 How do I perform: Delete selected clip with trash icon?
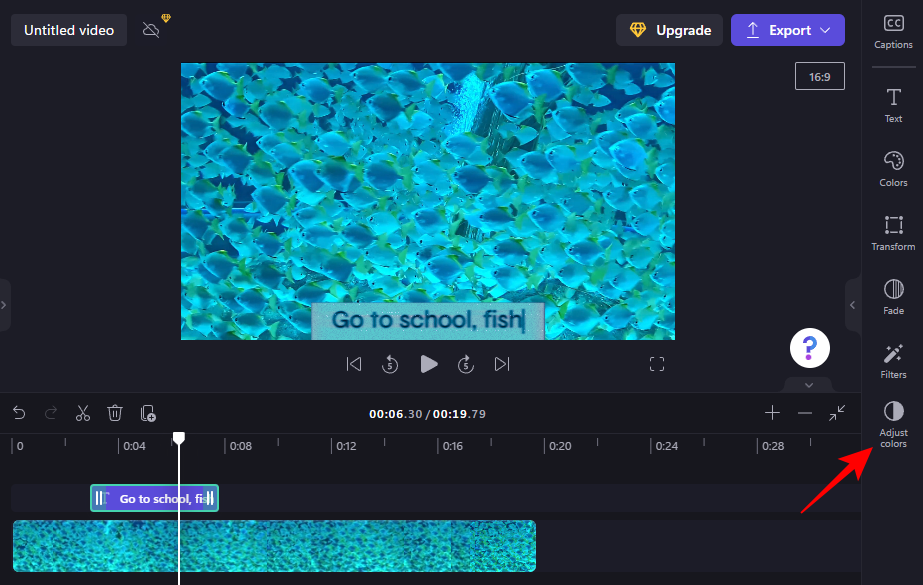(x=115, y=413)
